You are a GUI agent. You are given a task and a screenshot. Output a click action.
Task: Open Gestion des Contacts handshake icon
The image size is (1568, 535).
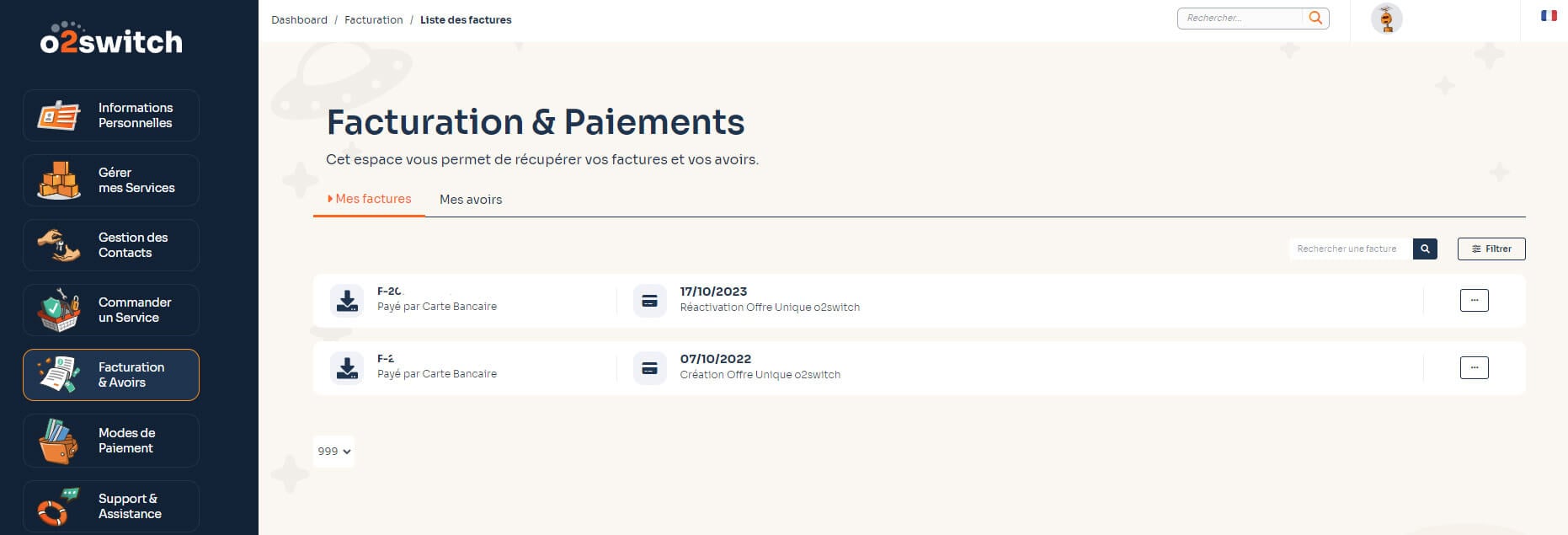59,245
